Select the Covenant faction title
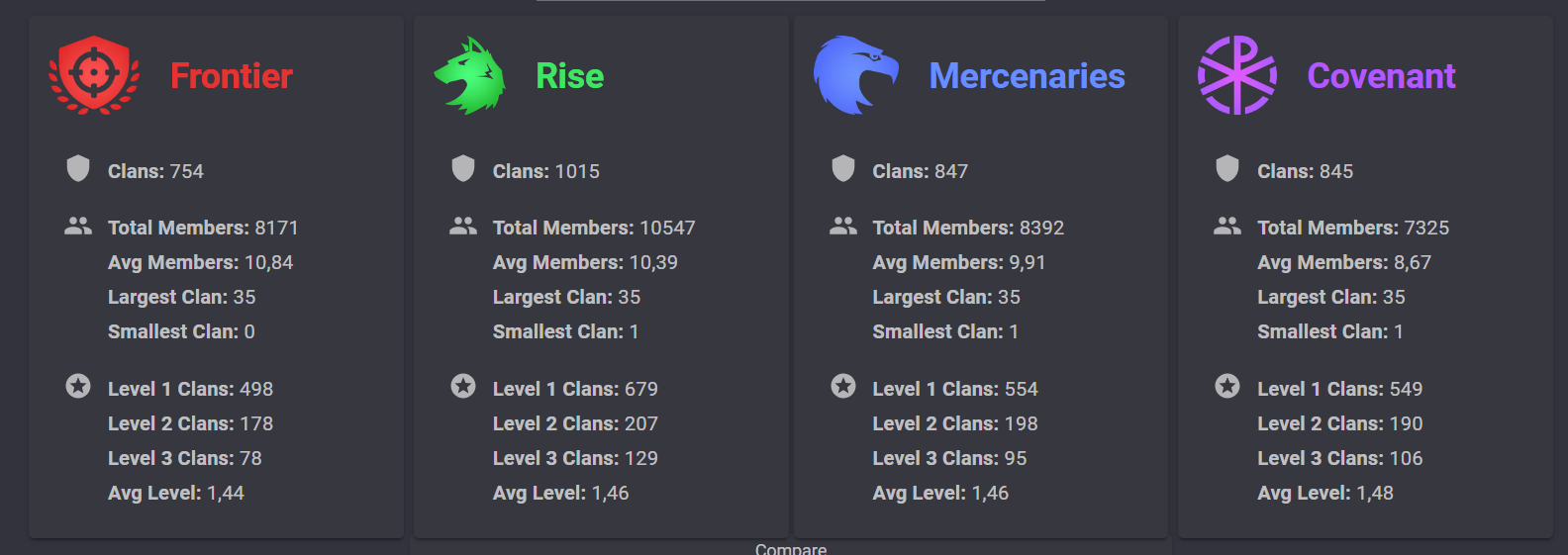Screen dimensions: 1568x555 coord(1381,76)
